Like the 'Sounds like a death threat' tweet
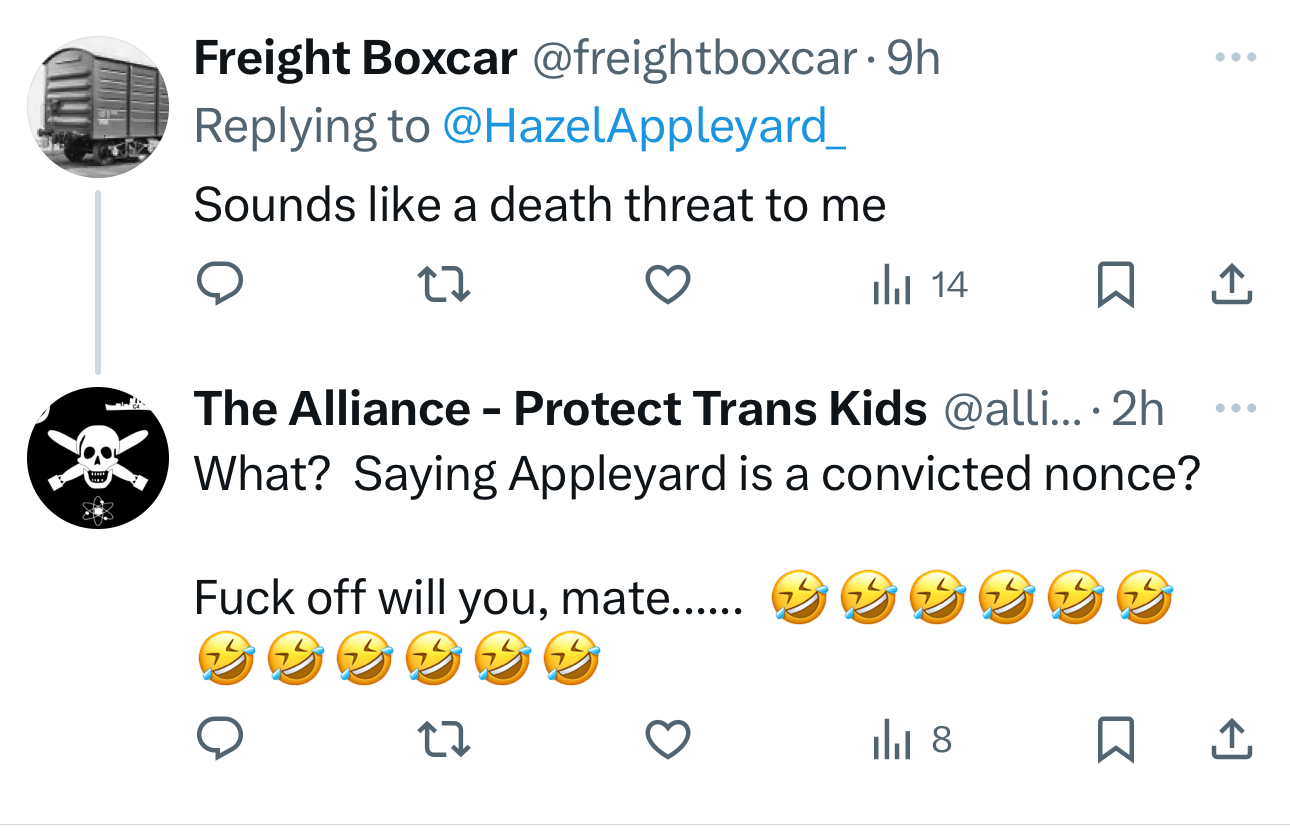The width and height of the screenshot is (1290, 833). (667, 286)
